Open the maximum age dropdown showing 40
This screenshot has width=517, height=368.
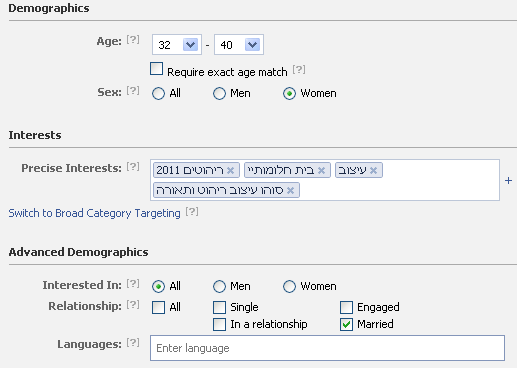(239, 44)
